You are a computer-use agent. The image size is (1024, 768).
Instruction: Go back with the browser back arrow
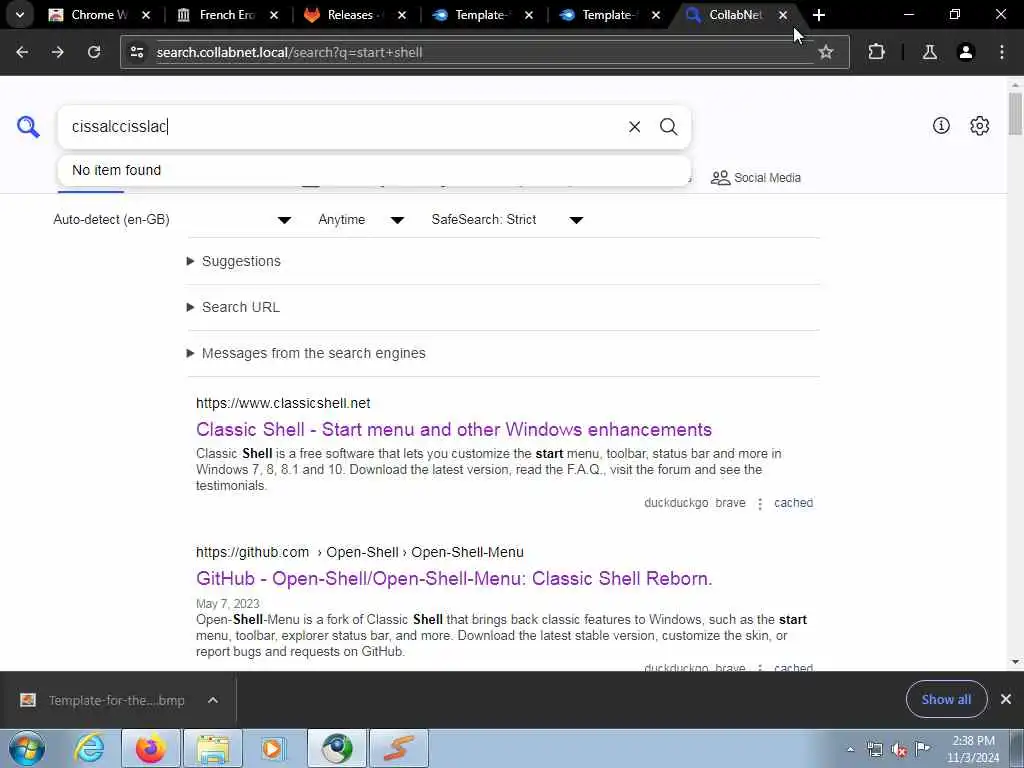pos(22,52)
